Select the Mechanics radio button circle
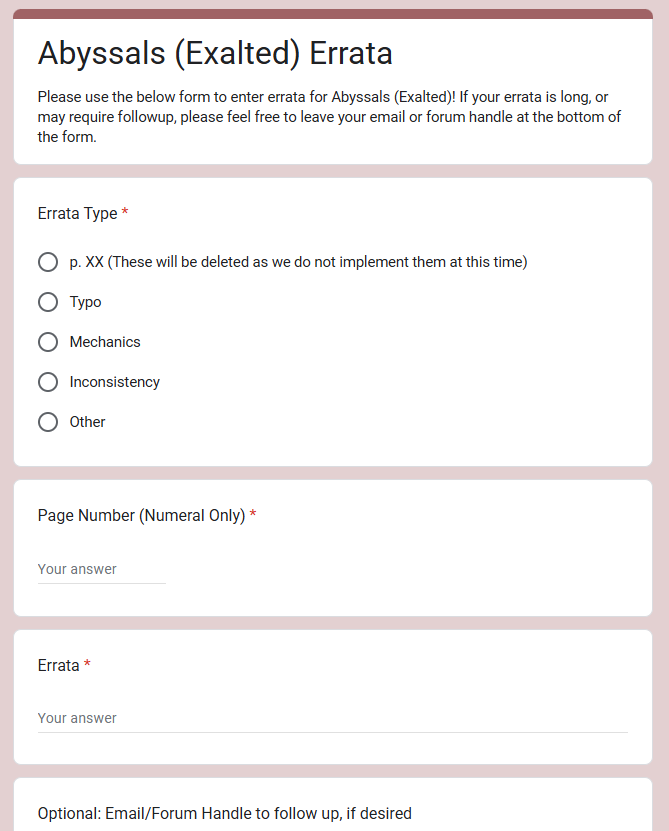The height and width of the screenshot is (831, 669). coord(48,342)
